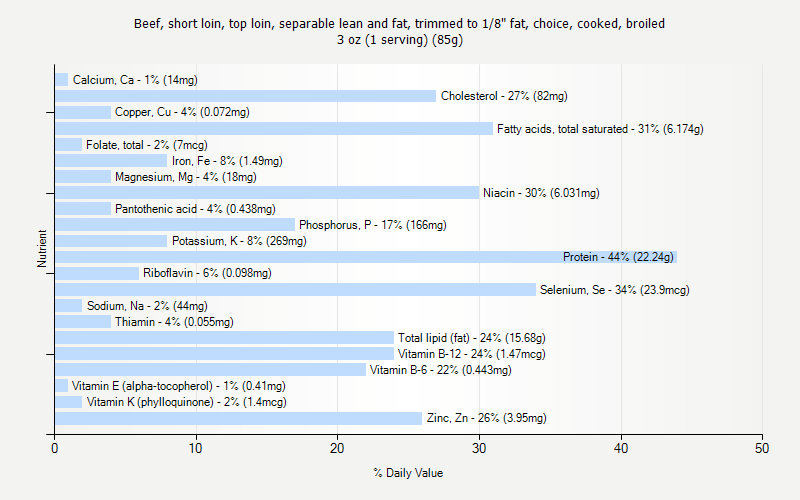Select the Selenium 34% bar
Viewport: 800px width, 500px height.
(x=295, y=290)
